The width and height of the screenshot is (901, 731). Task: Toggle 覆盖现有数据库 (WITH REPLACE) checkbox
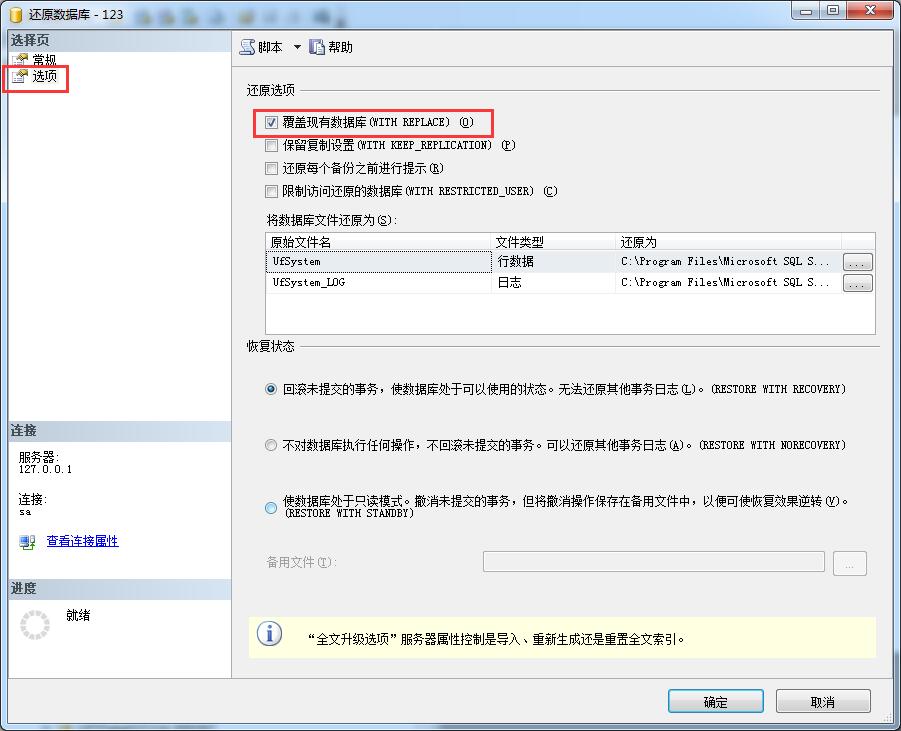tap(271, 122)
